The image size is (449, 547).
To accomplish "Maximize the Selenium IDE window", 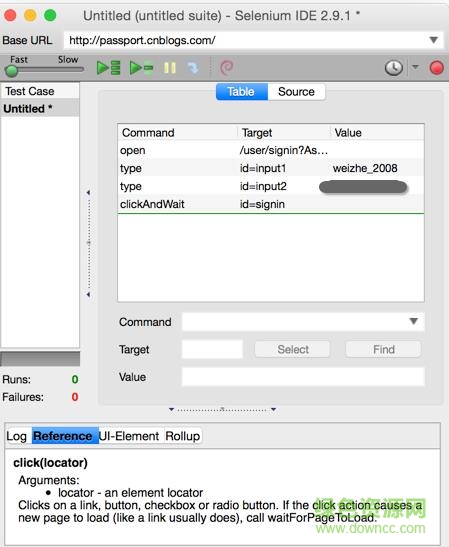I will pos(50,15).
